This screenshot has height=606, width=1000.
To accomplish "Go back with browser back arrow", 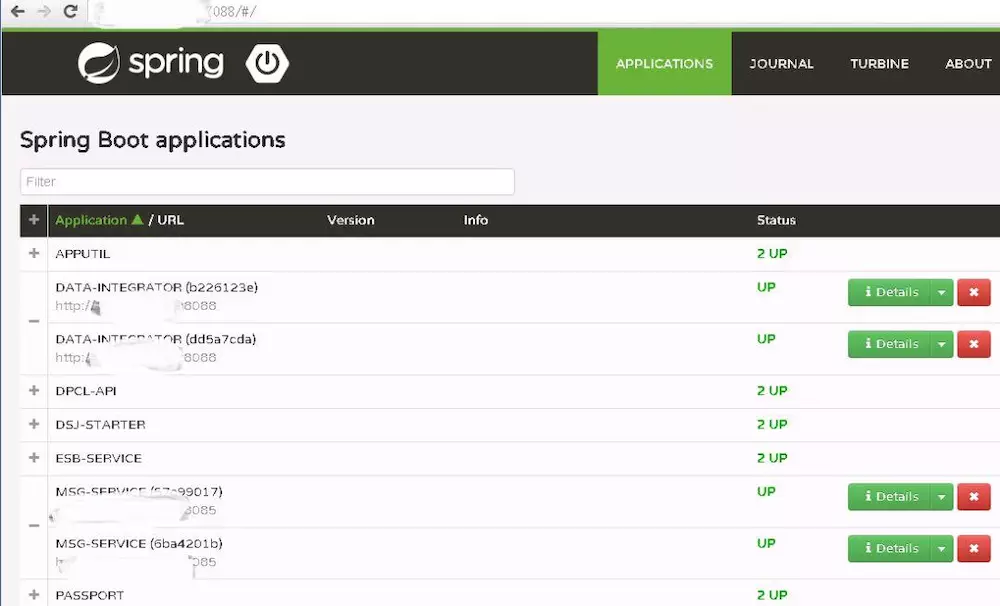I will [18, 11].
